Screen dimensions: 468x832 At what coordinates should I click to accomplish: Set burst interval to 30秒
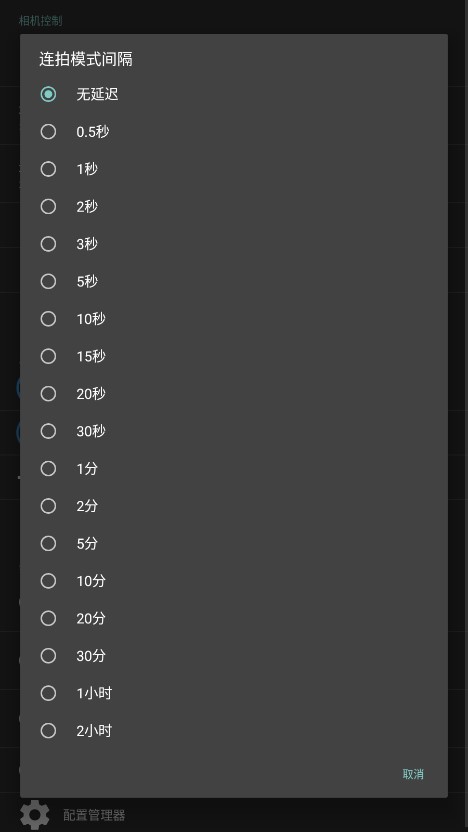point(233,431)
